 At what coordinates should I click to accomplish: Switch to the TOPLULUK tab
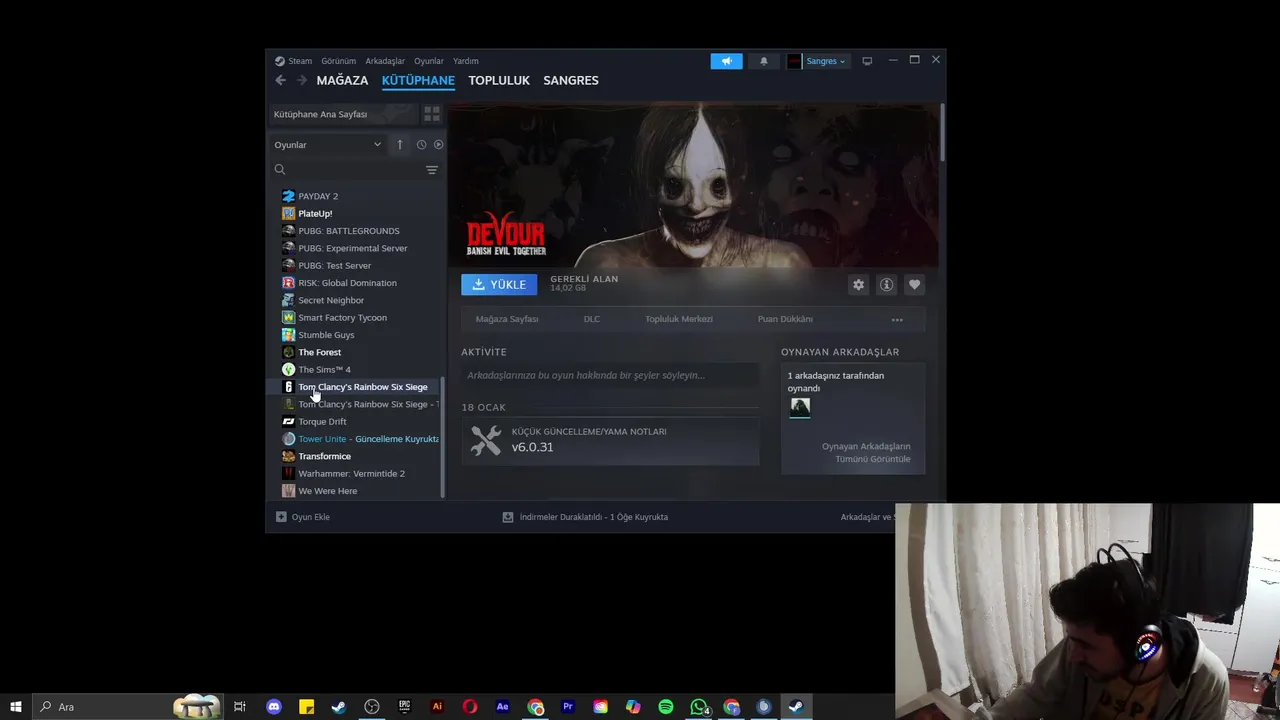tap(499, 80)
